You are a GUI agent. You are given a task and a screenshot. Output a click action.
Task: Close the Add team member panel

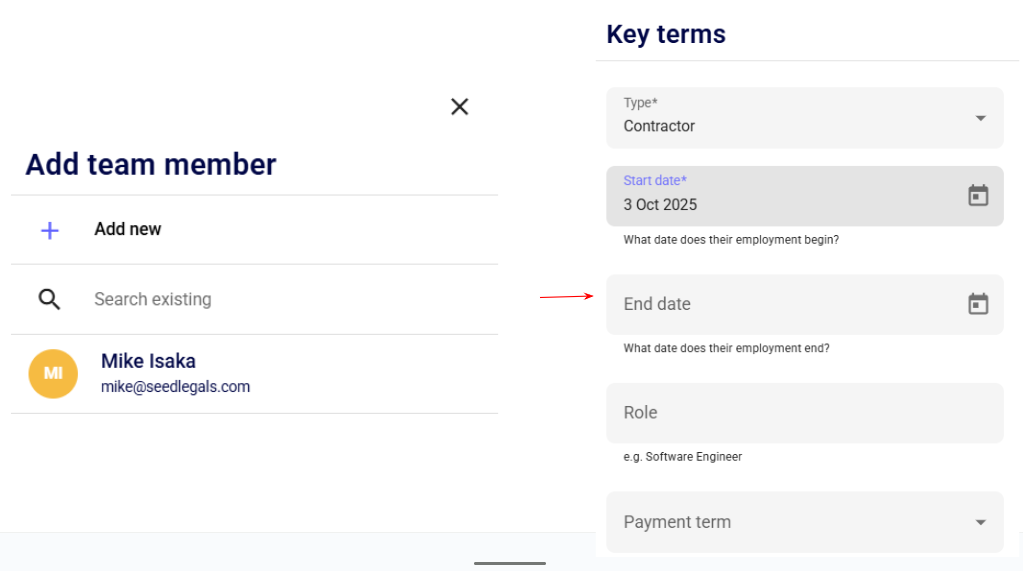pos(460,107)
